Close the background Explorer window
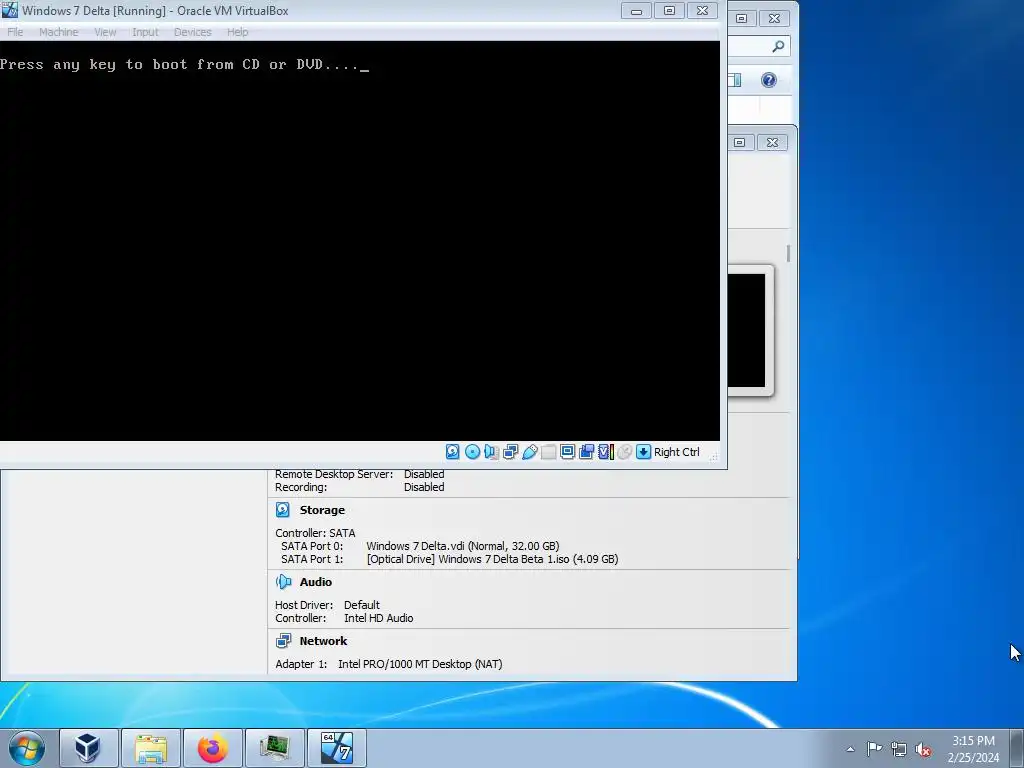This screenshot has width=1024, height=768. (775, 18)
